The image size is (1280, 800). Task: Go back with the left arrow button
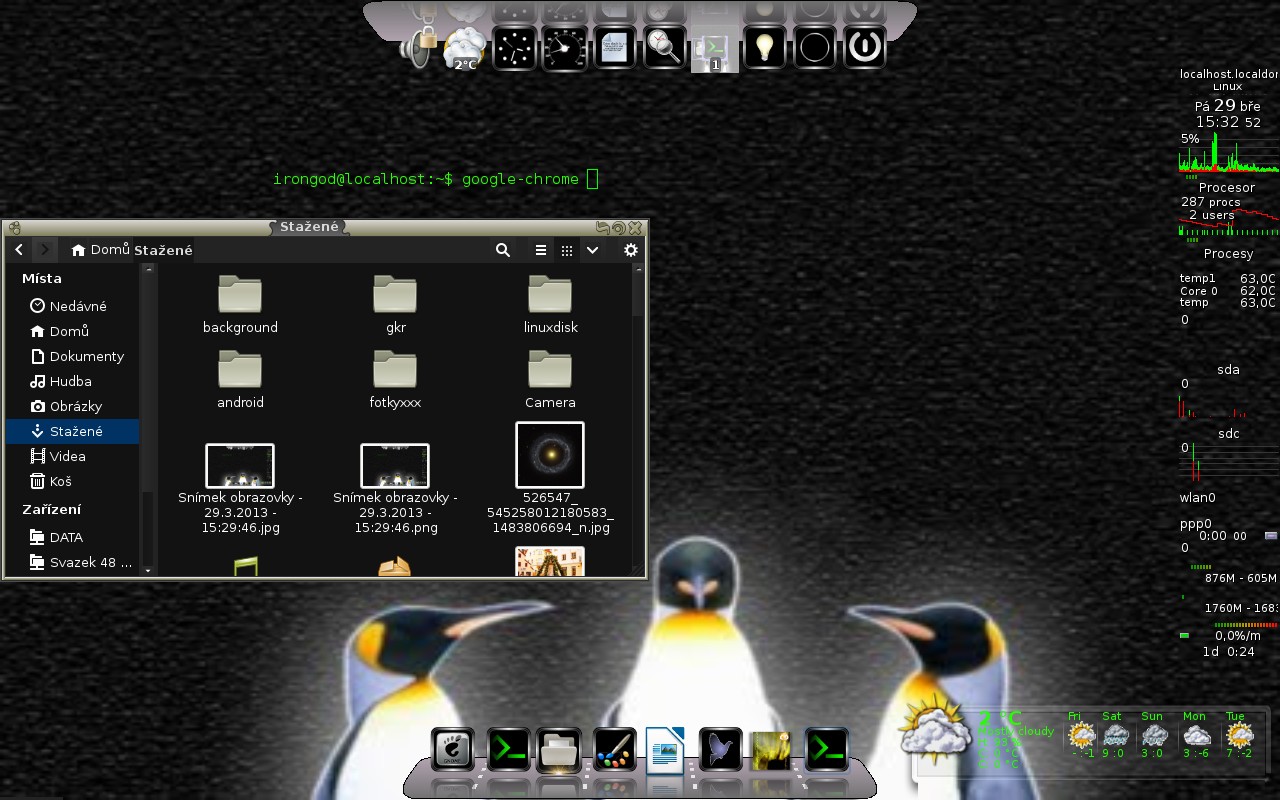pyautogui.click(x=19, y=250)
